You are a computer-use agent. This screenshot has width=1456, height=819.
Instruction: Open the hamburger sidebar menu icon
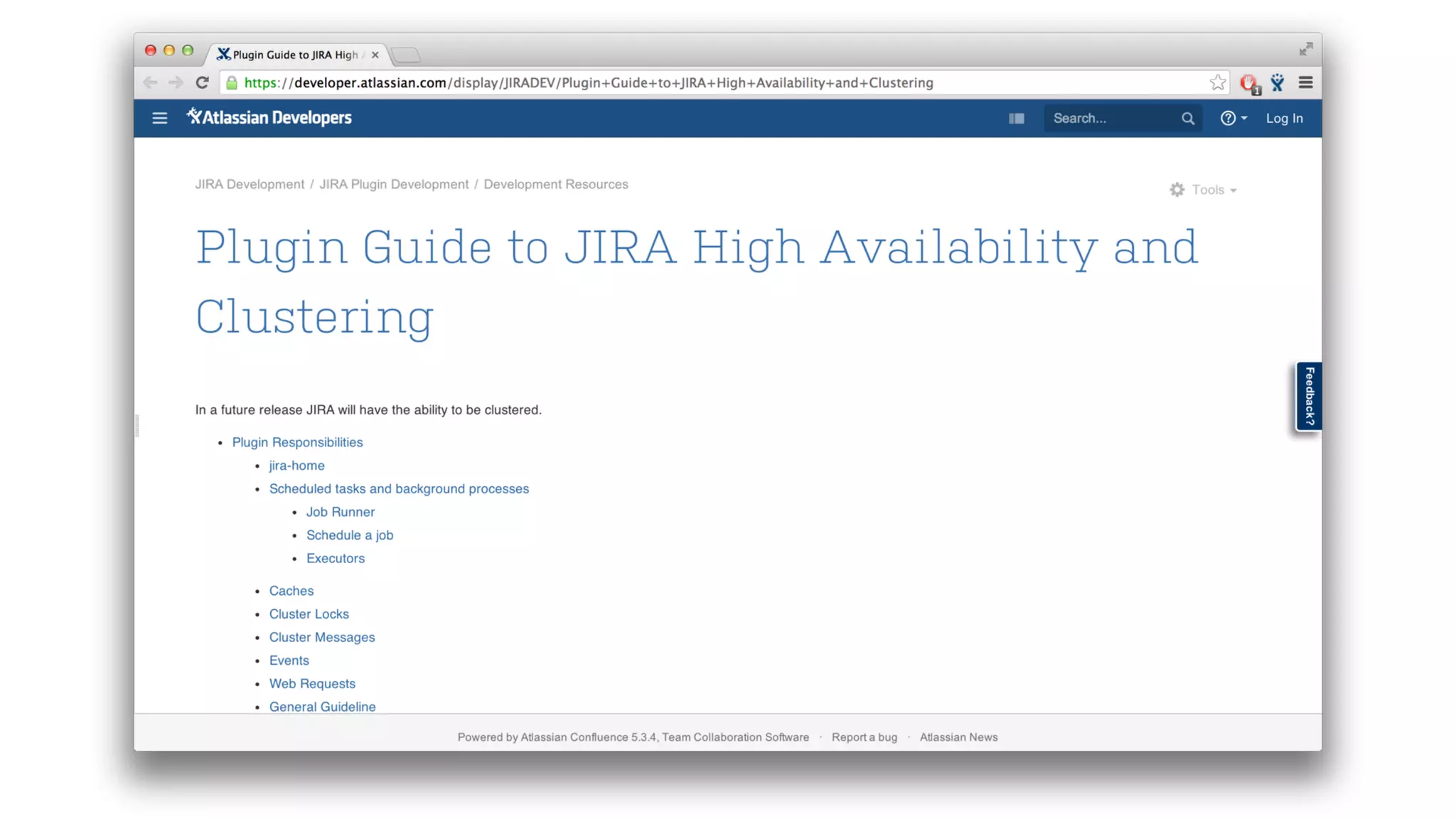pos(159,118)
